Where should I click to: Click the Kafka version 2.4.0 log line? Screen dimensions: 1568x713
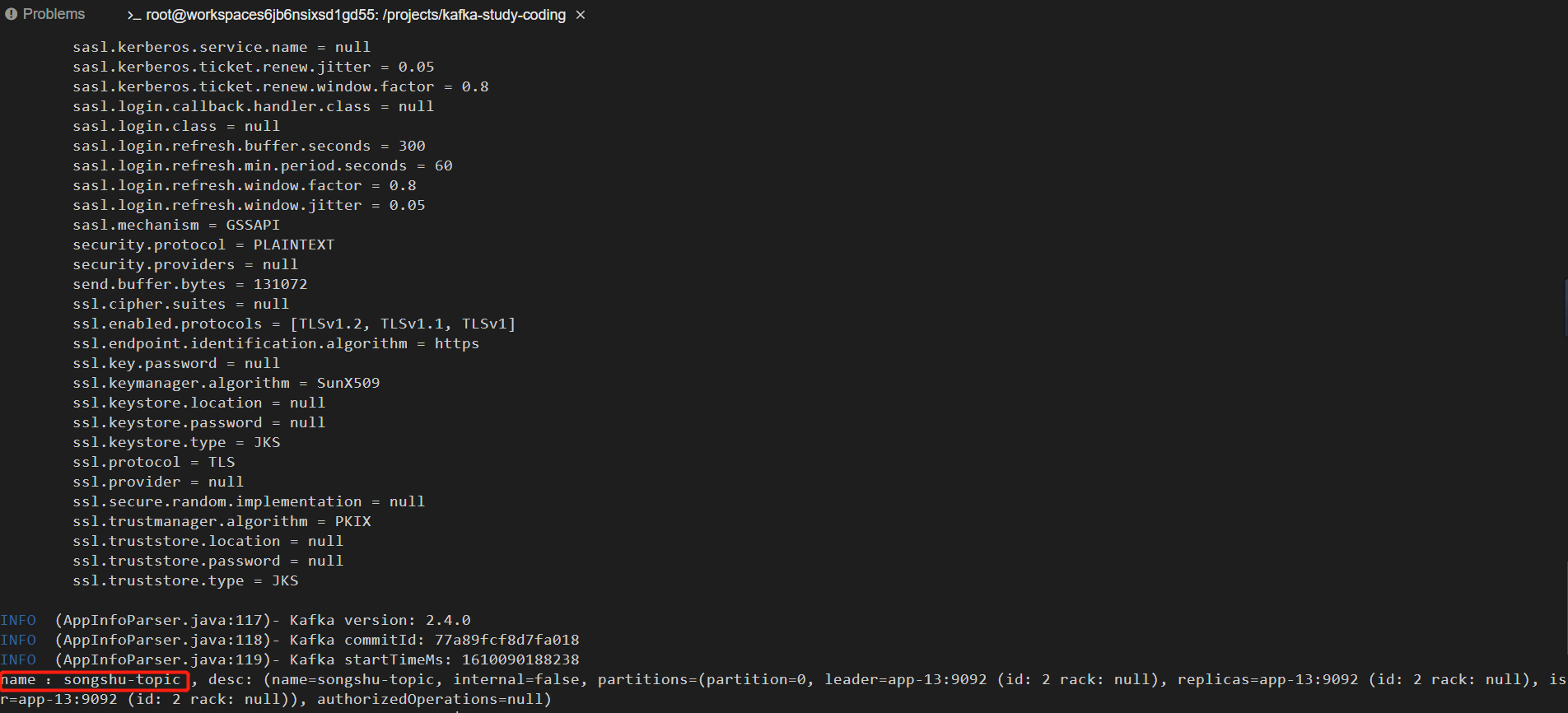click(236, 620)
